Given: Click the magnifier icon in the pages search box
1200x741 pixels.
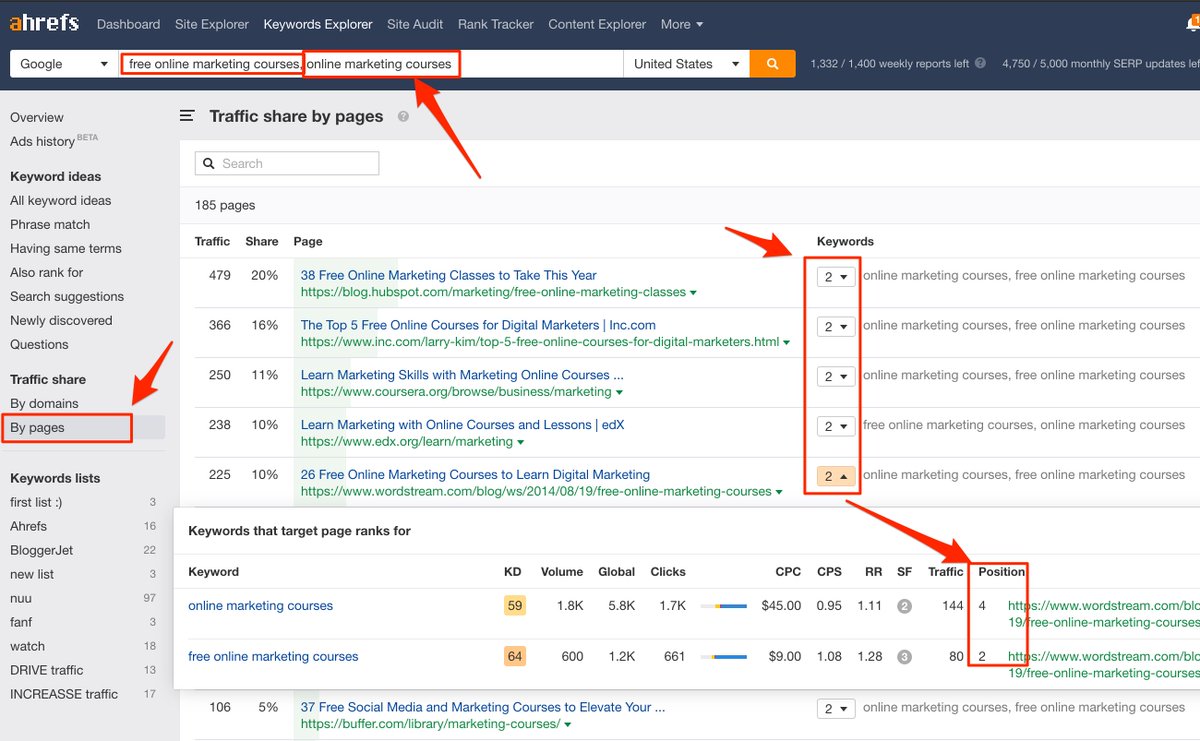Looking at the screenshot, I should (209, 164).
